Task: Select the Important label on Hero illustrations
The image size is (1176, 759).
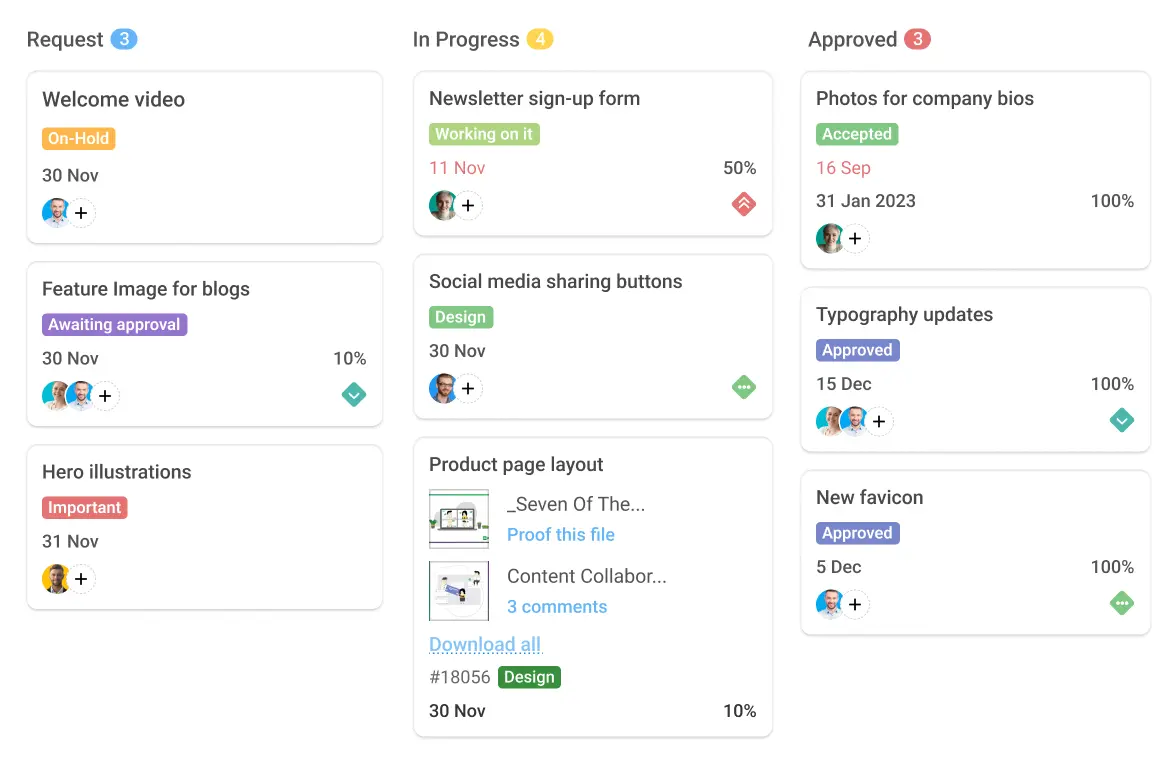Action: point(85,507)
